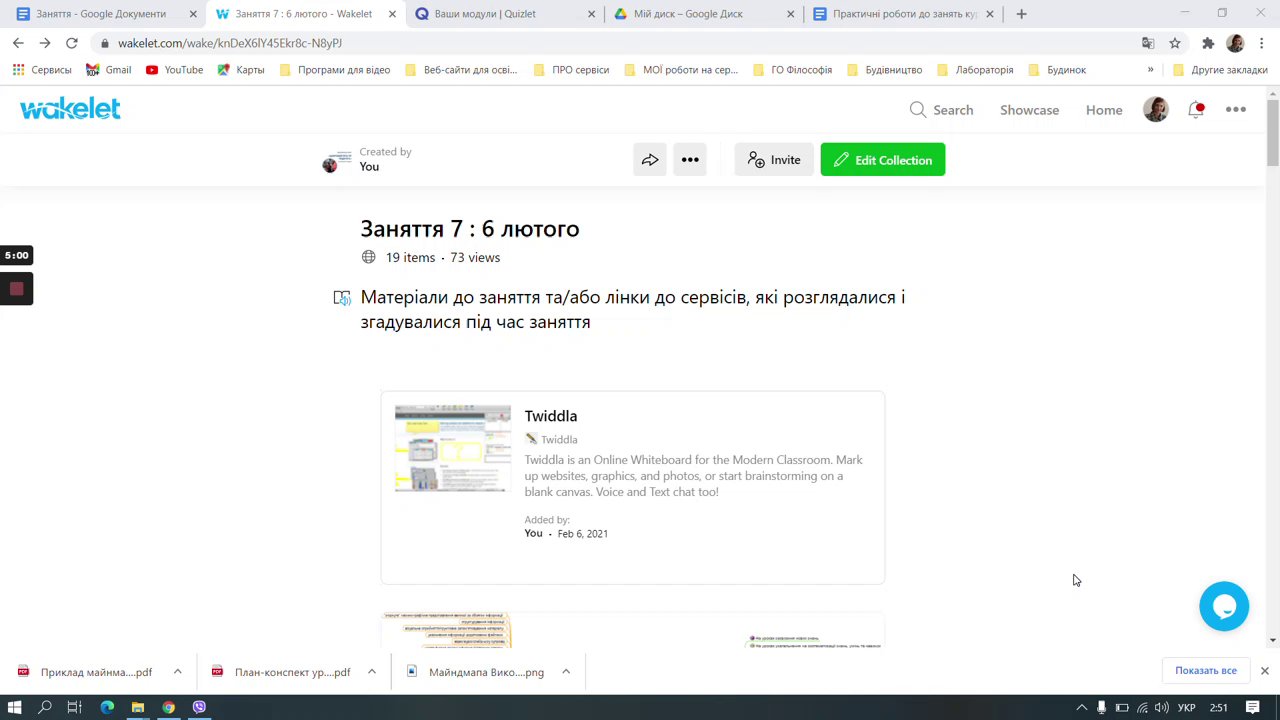Click the translate page icon in address bar

(x=1148, y=43)
